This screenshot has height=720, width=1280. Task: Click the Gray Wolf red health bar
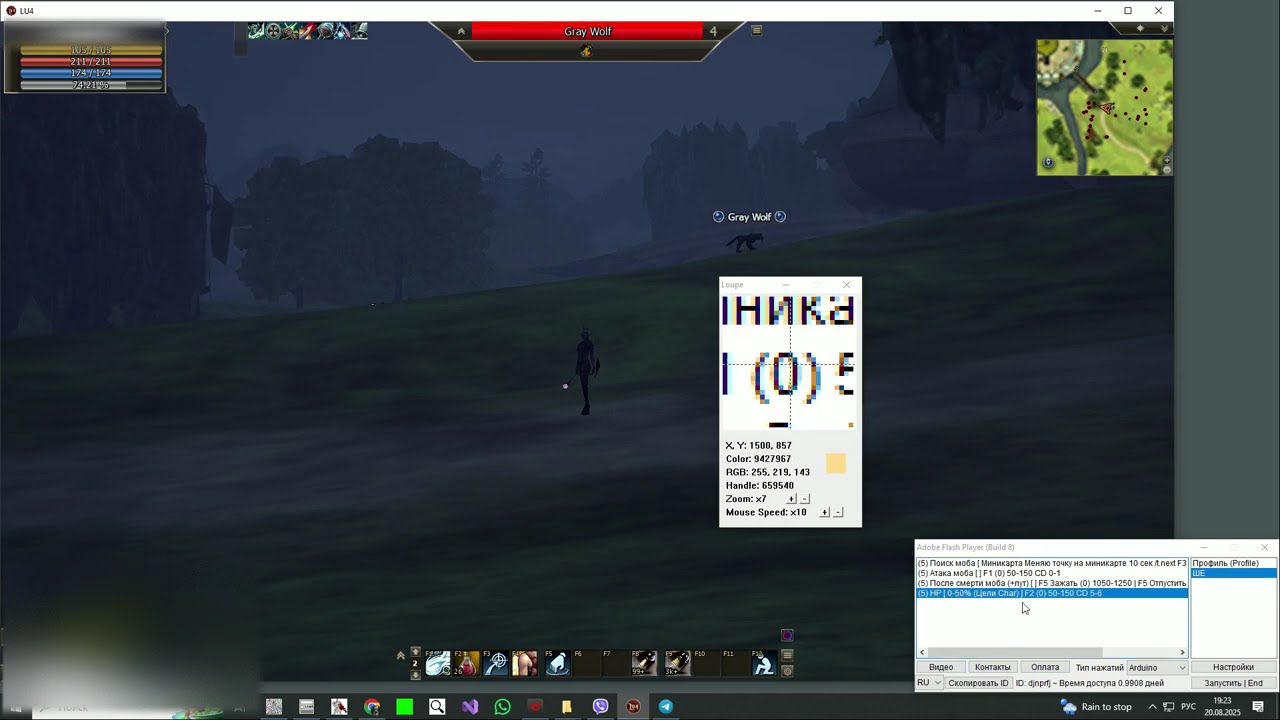click(587, 31)
